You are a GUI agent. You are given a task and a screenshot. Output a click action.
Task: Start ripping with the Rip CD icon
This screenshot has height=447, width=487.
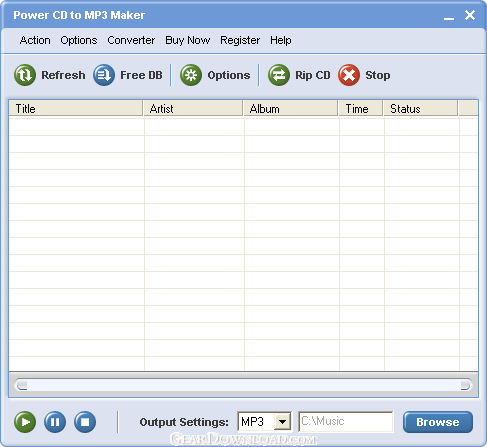pos(279,75)
